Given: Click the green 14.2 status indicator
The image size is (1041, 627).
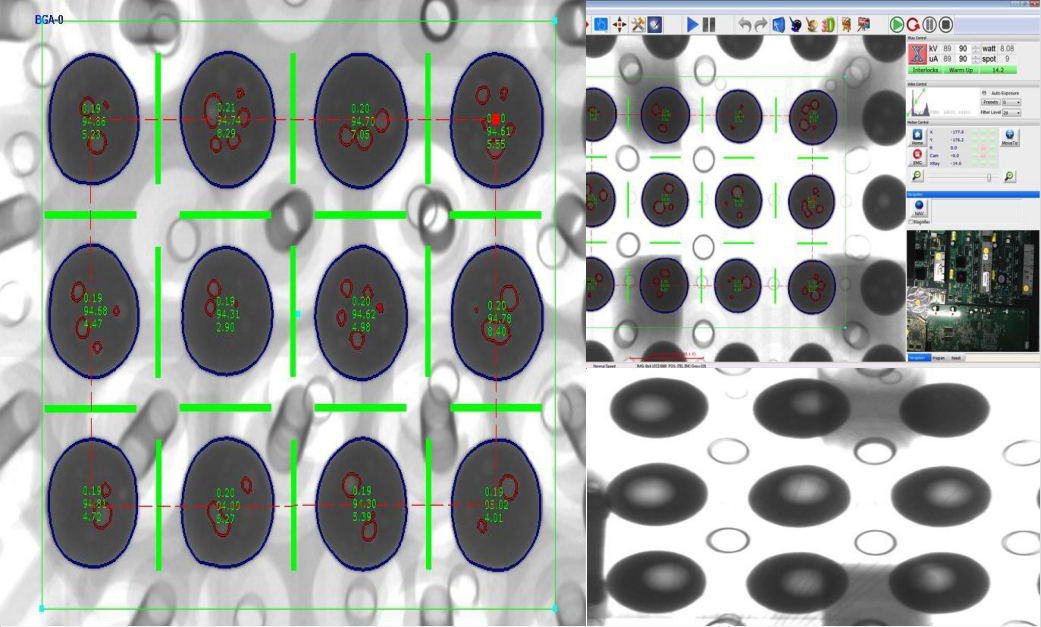Looking at the screenshot, I should coord(998,70).
